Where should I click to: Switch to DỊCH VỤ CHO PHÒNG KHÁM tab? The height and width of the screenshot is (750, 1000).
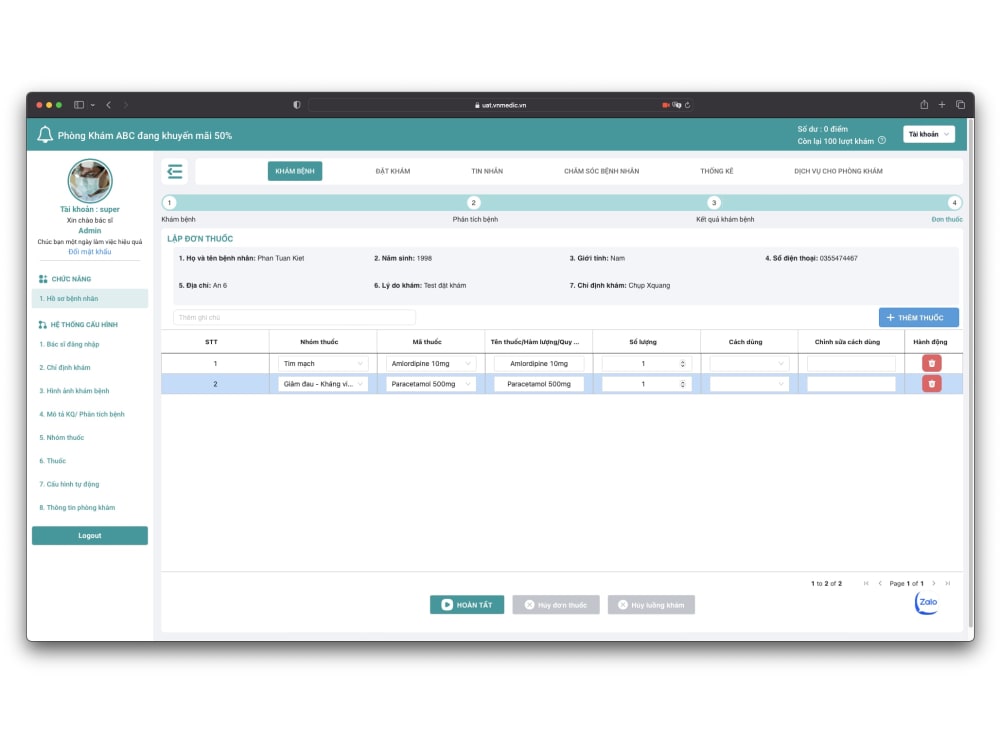[x=838, y=171]
